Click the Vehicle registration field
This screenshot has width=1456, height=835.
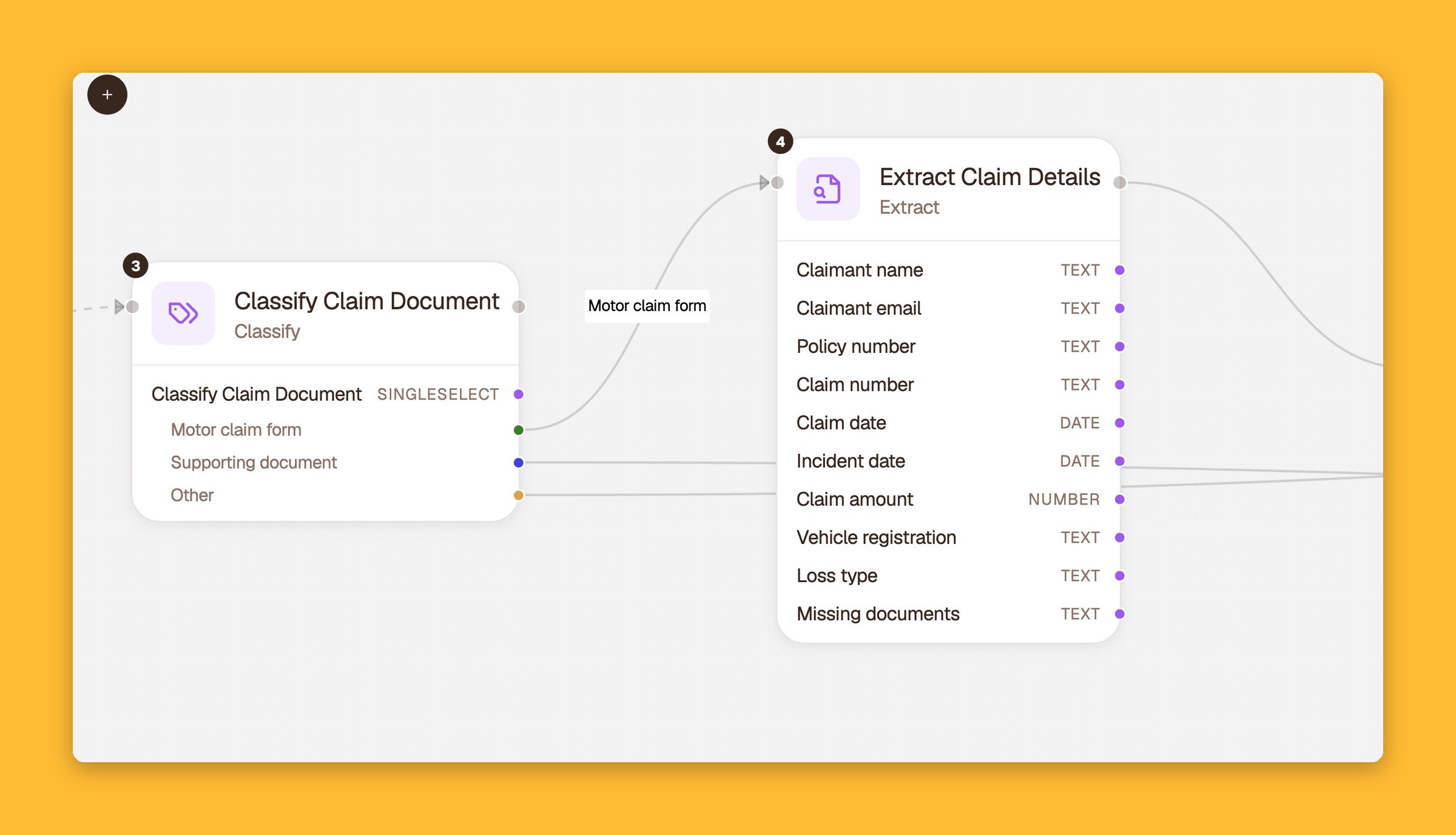point(948,537)
